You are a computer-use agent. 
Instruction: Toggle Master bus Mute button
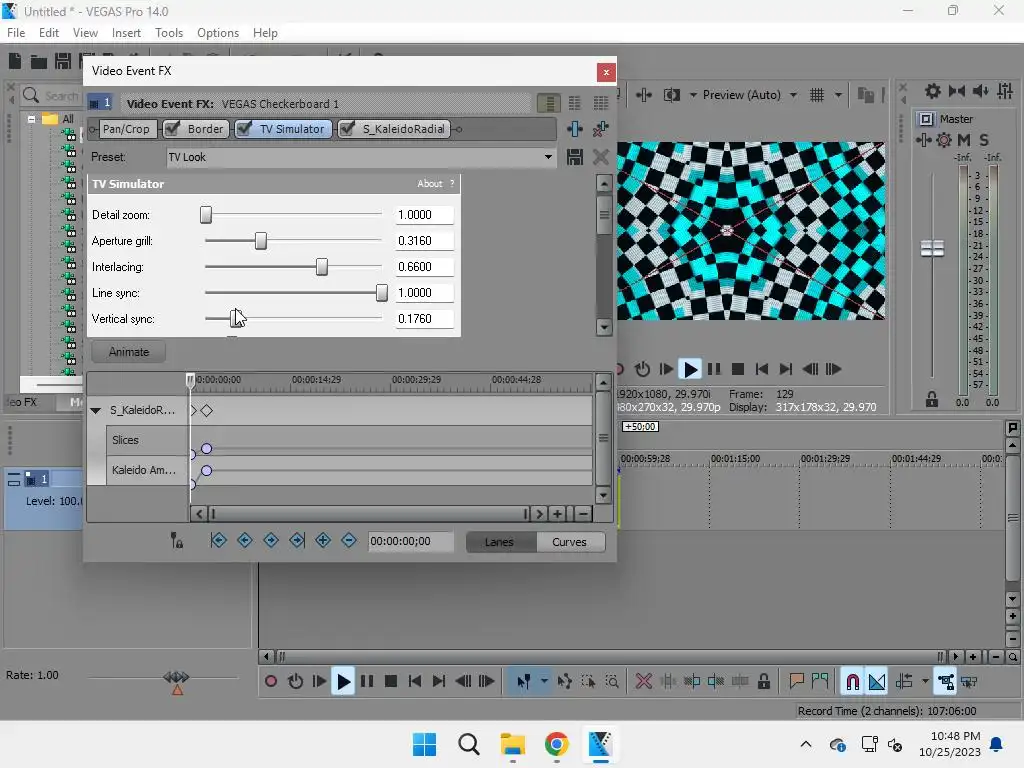(x=964, y=140)
